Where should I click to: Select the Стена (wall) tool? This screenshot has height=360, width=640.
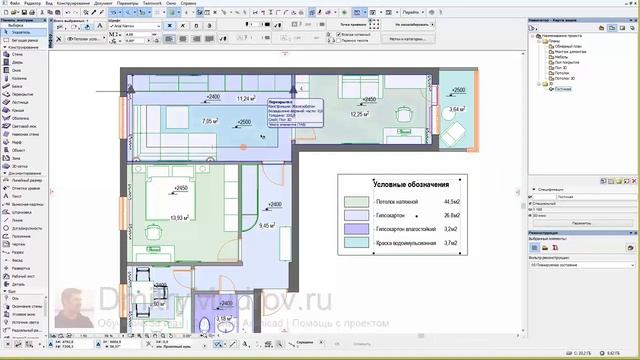16,54
